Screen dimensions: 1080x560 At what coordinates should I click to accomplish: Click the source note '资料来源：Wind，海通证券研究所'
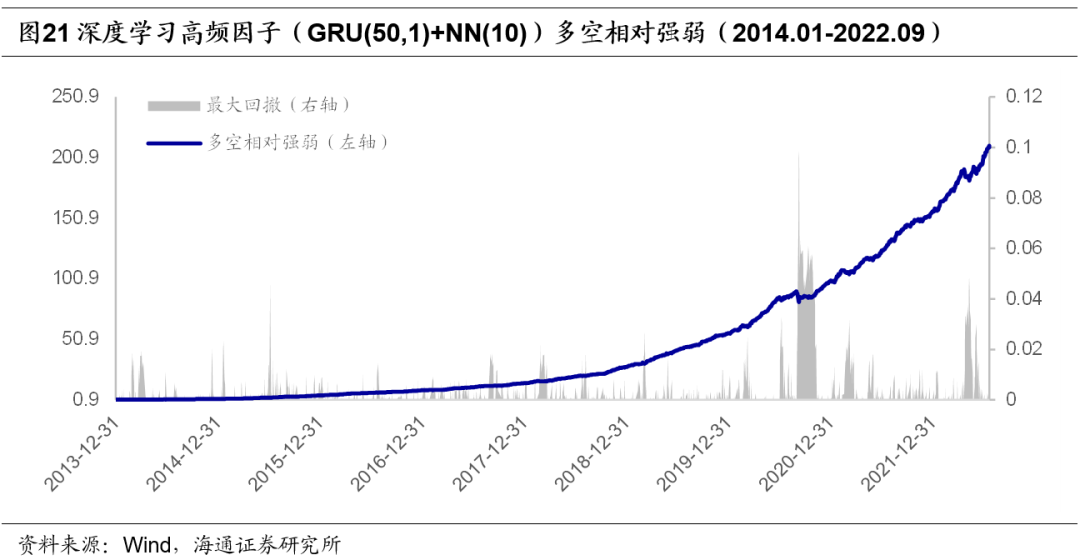180,545
